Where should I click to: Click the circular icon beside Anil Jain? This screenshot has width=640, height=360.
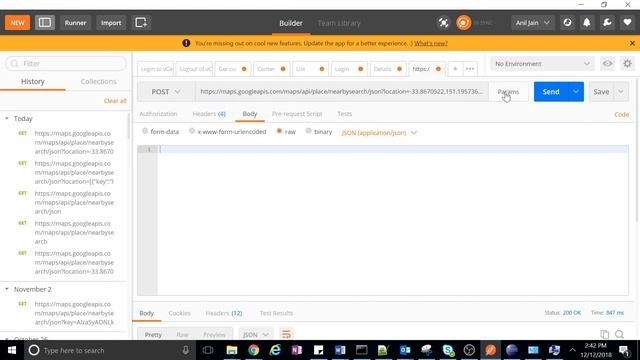pos(567,23)
